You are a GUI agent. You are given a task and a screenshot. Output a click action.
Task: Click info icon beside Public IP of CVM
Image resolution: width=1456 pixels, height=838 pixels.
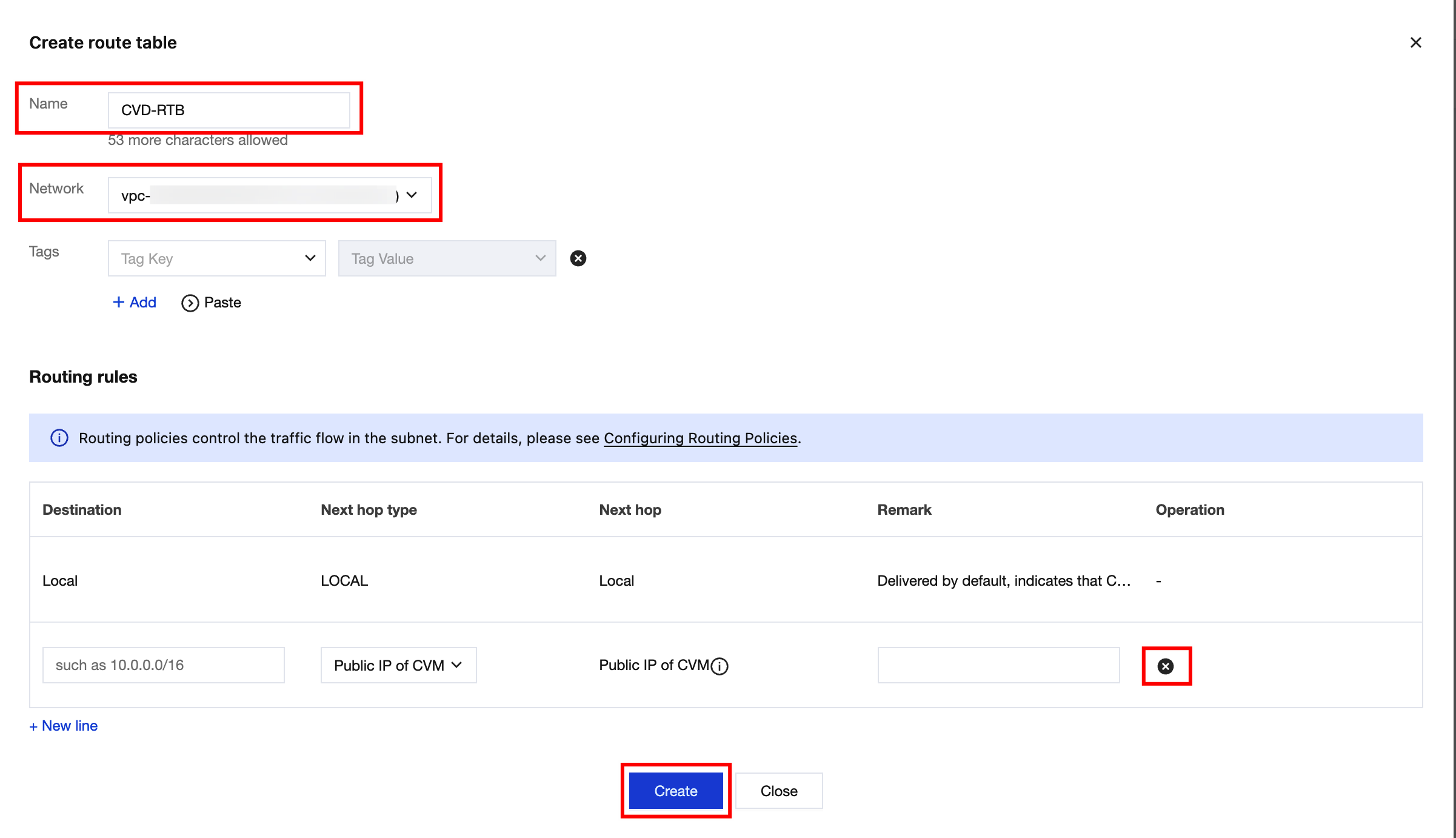[720, 666]
